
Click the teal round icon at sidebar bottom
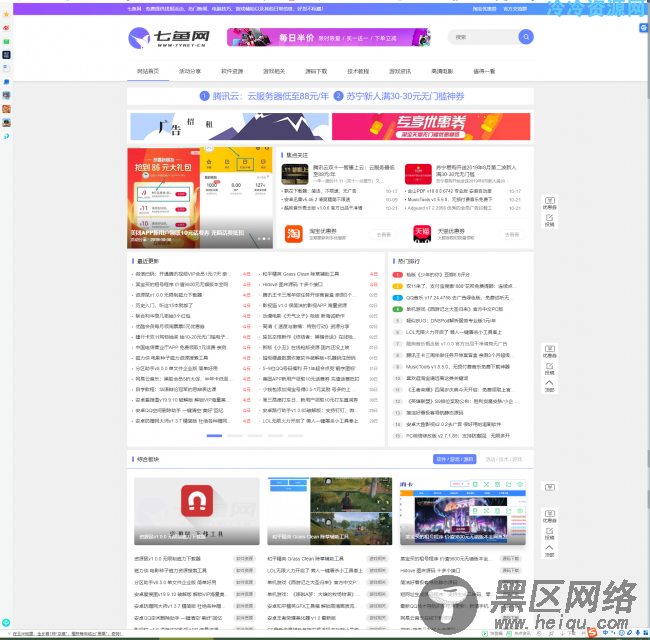click(6, 623)
